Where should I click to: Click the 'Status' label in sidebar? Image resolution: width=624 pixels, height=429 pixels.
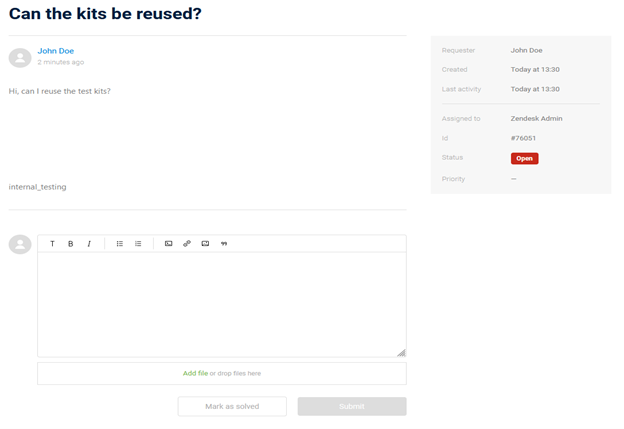pos(452,158)
